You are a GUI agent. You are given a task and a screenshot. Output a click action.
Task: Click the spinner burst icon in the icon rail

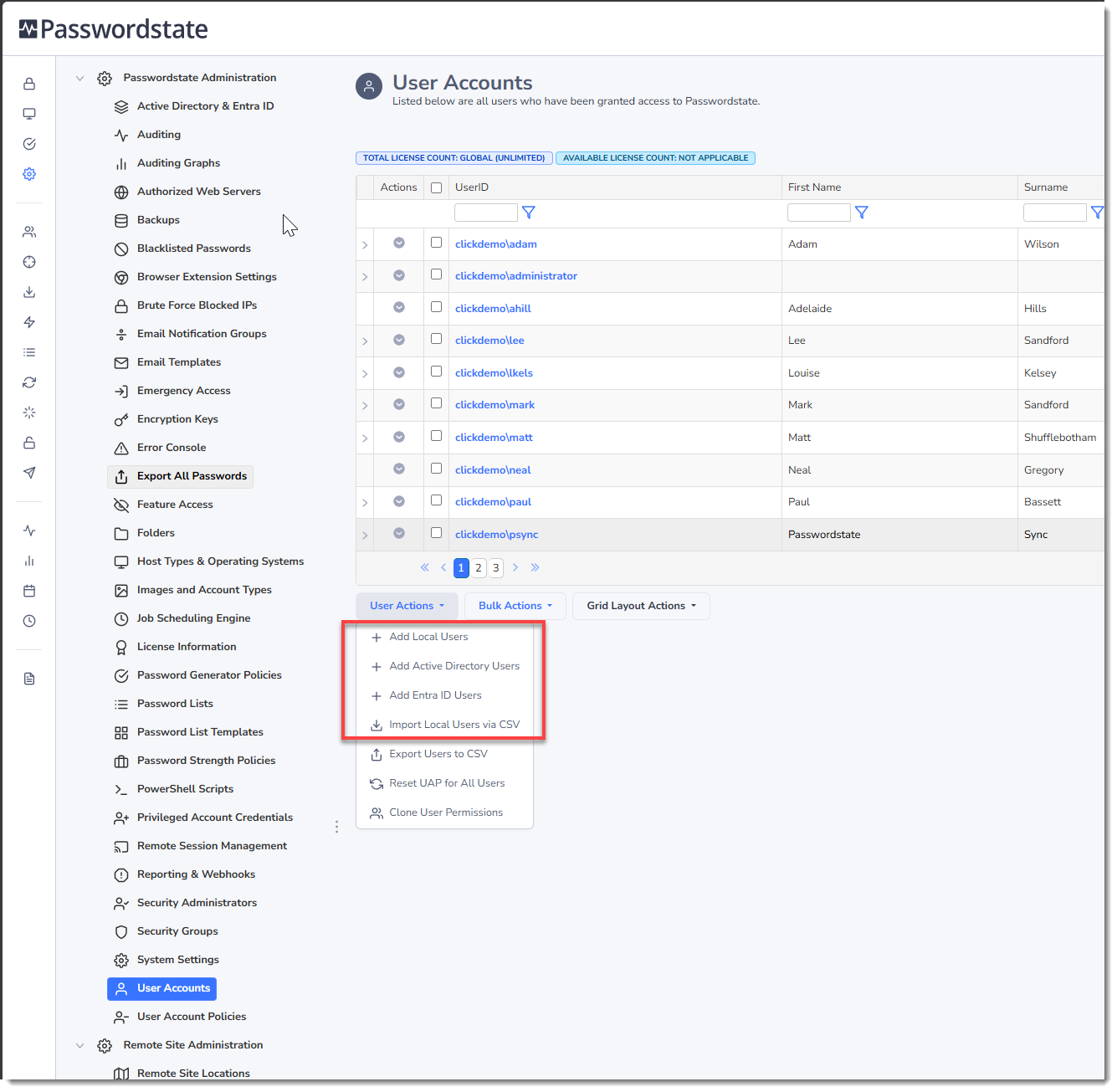[x=29, y=413]
